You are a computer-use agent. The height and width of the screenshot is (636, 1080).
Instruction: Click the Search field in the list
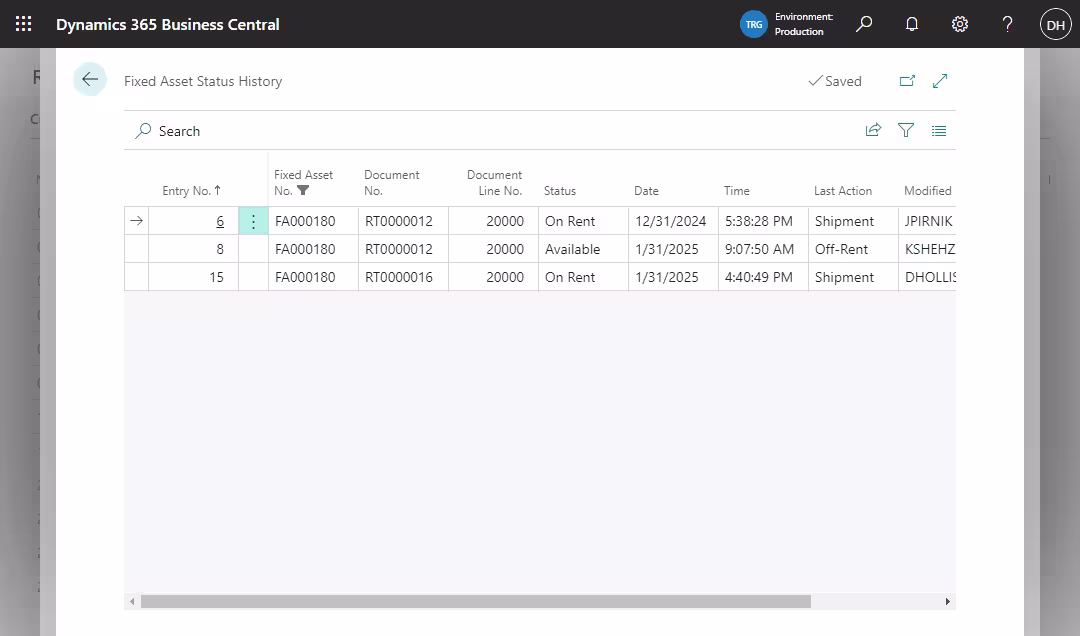point(179,131)
